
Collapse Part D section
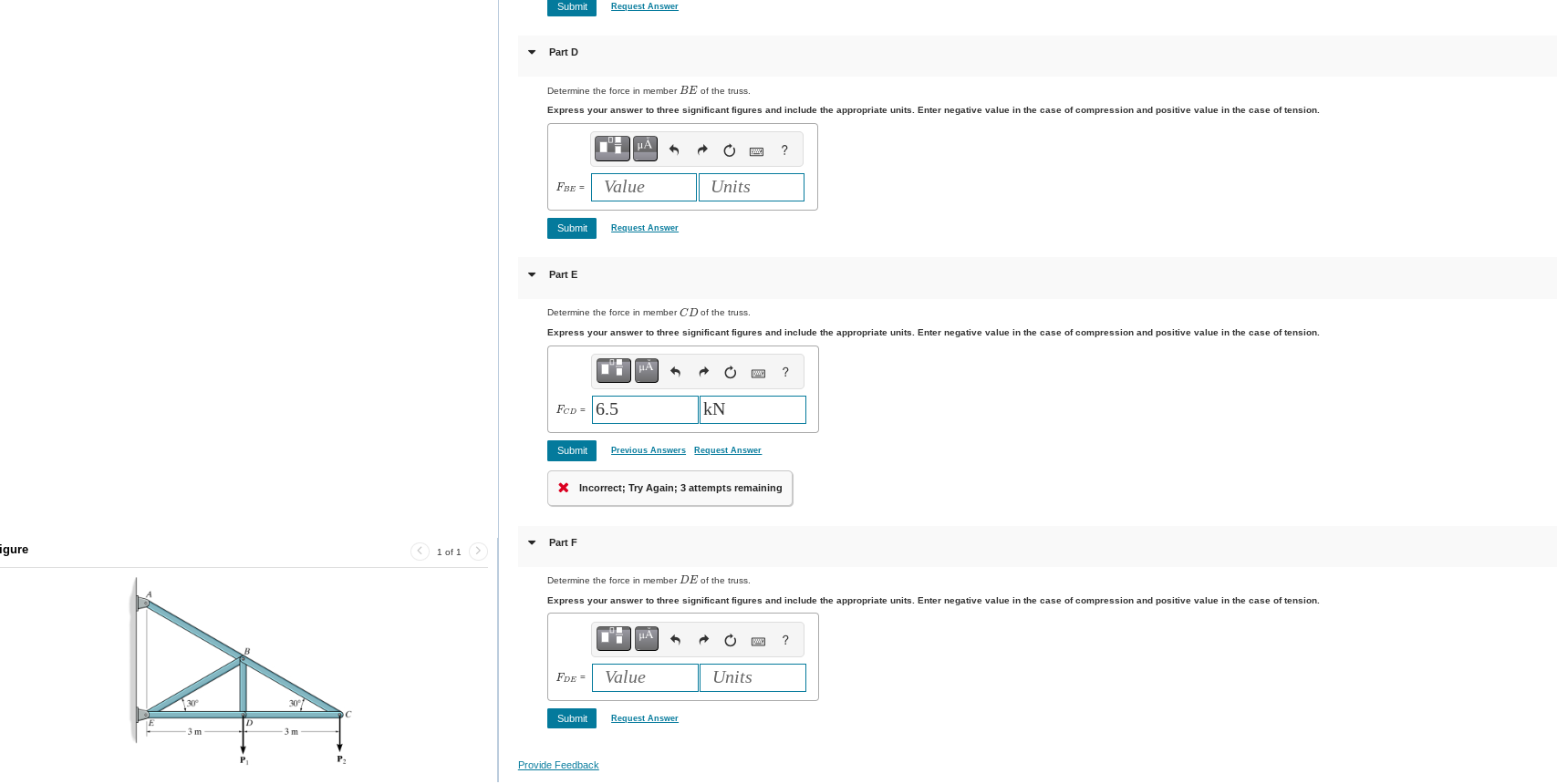(x=532, y=52)
